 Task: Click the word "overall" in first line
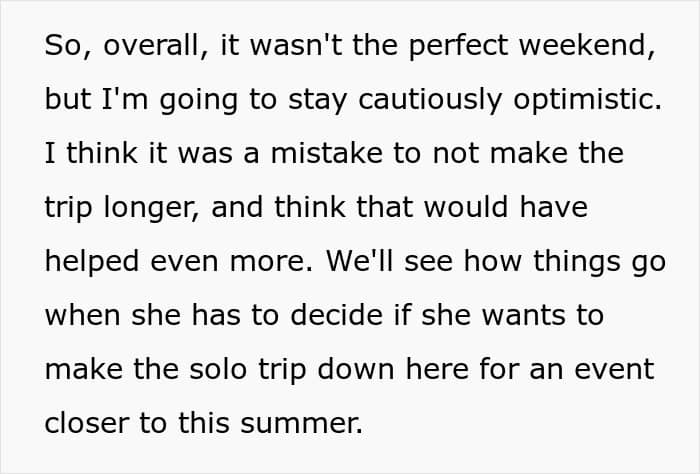[151, 45]
